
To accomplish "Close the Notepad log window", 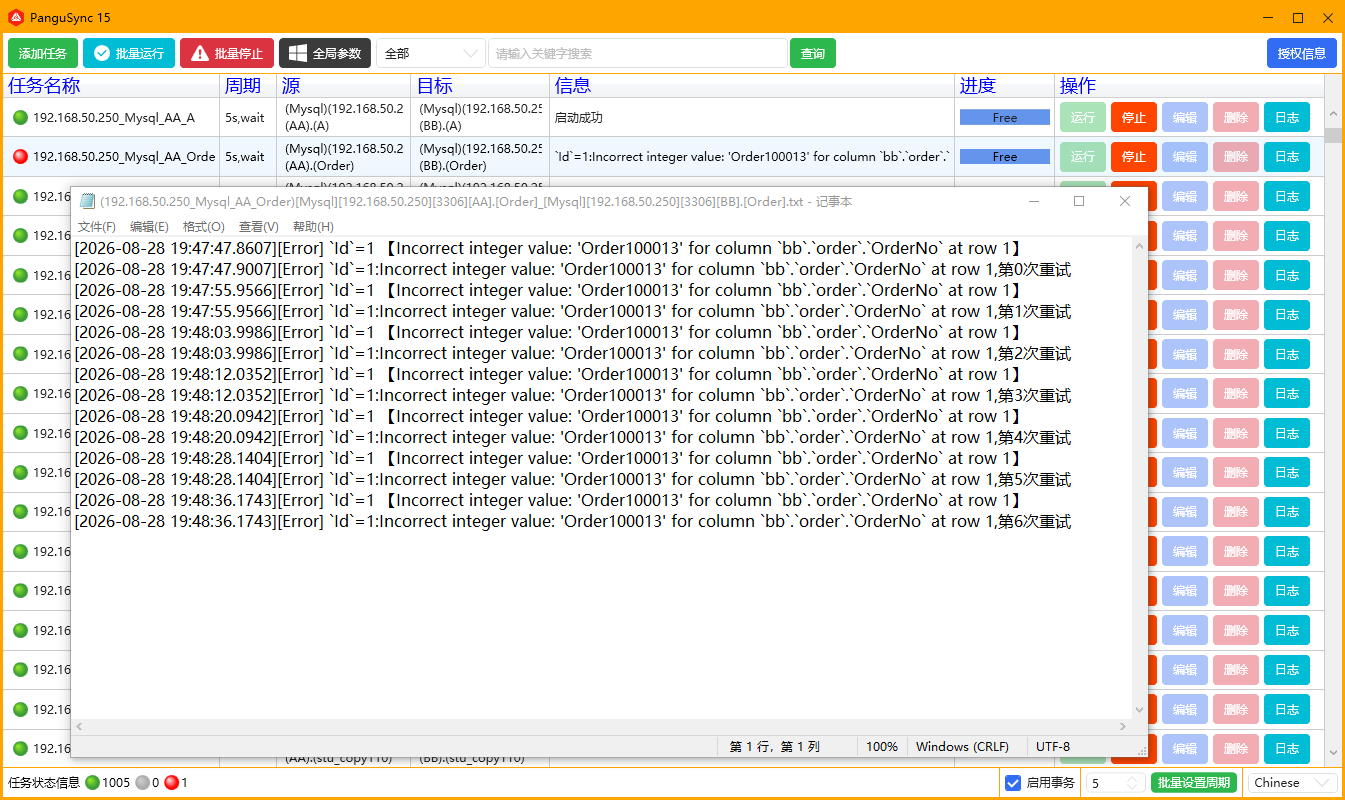I will (x=1125, y=201).
